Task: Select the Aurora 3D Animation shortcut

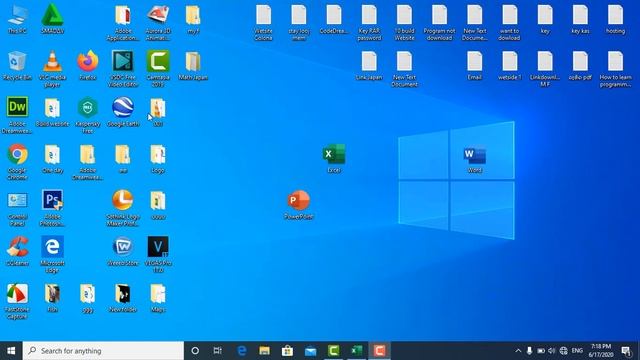Action: 158,22
